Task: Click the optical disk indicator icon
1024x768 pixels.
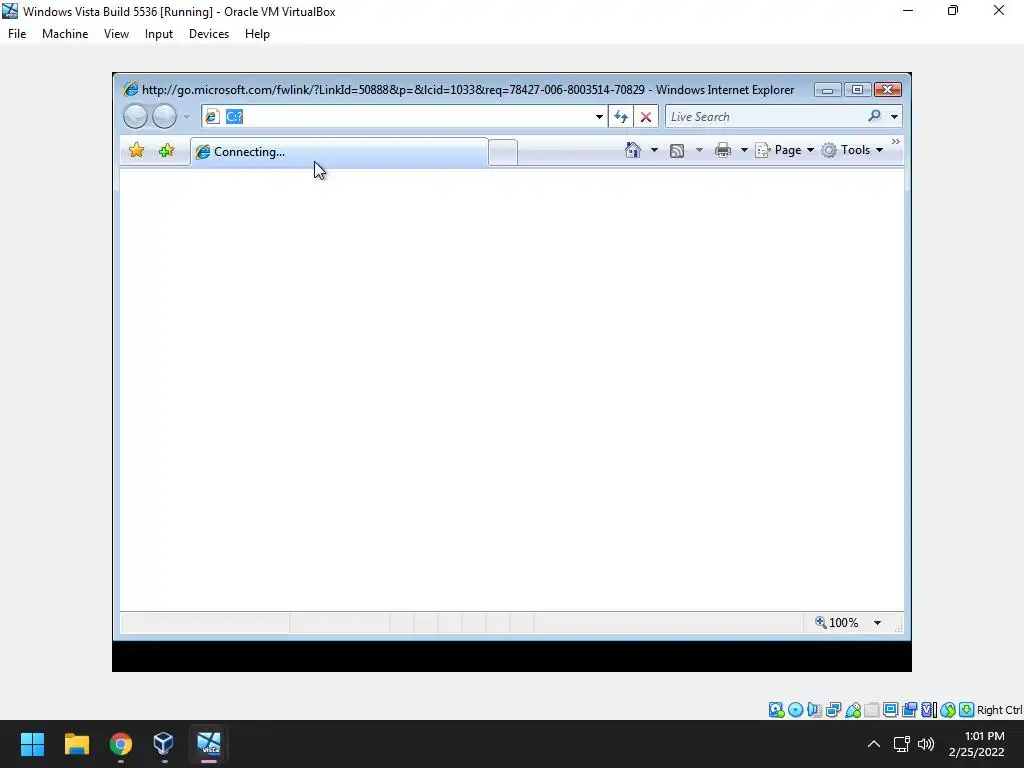Action: 795,710
